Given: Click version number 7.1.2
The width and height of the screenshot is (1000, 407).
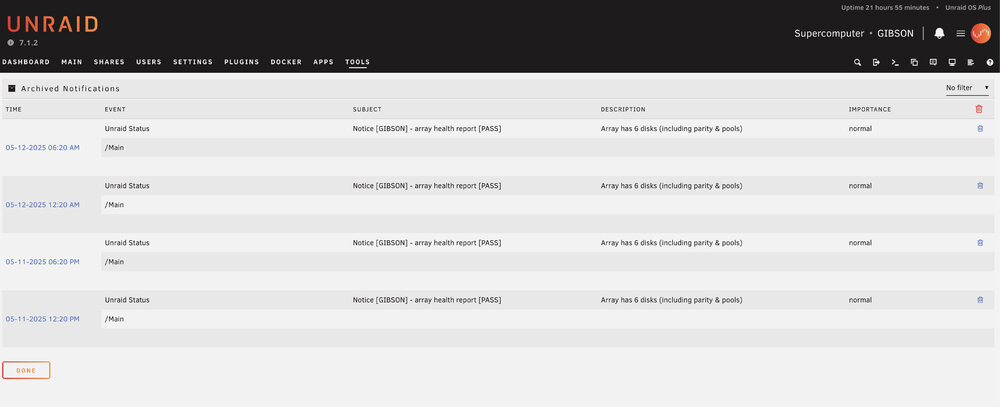Looking at the screenshot, I should click(x=29, y=43).
